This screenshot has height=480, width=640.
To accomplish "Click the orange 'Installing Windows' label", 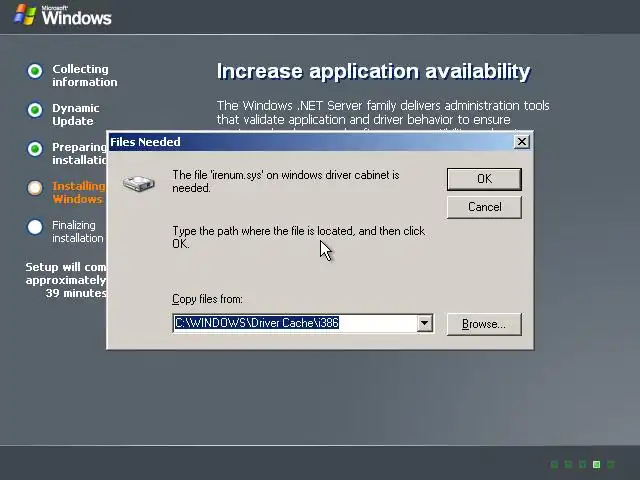I will 79,193.
